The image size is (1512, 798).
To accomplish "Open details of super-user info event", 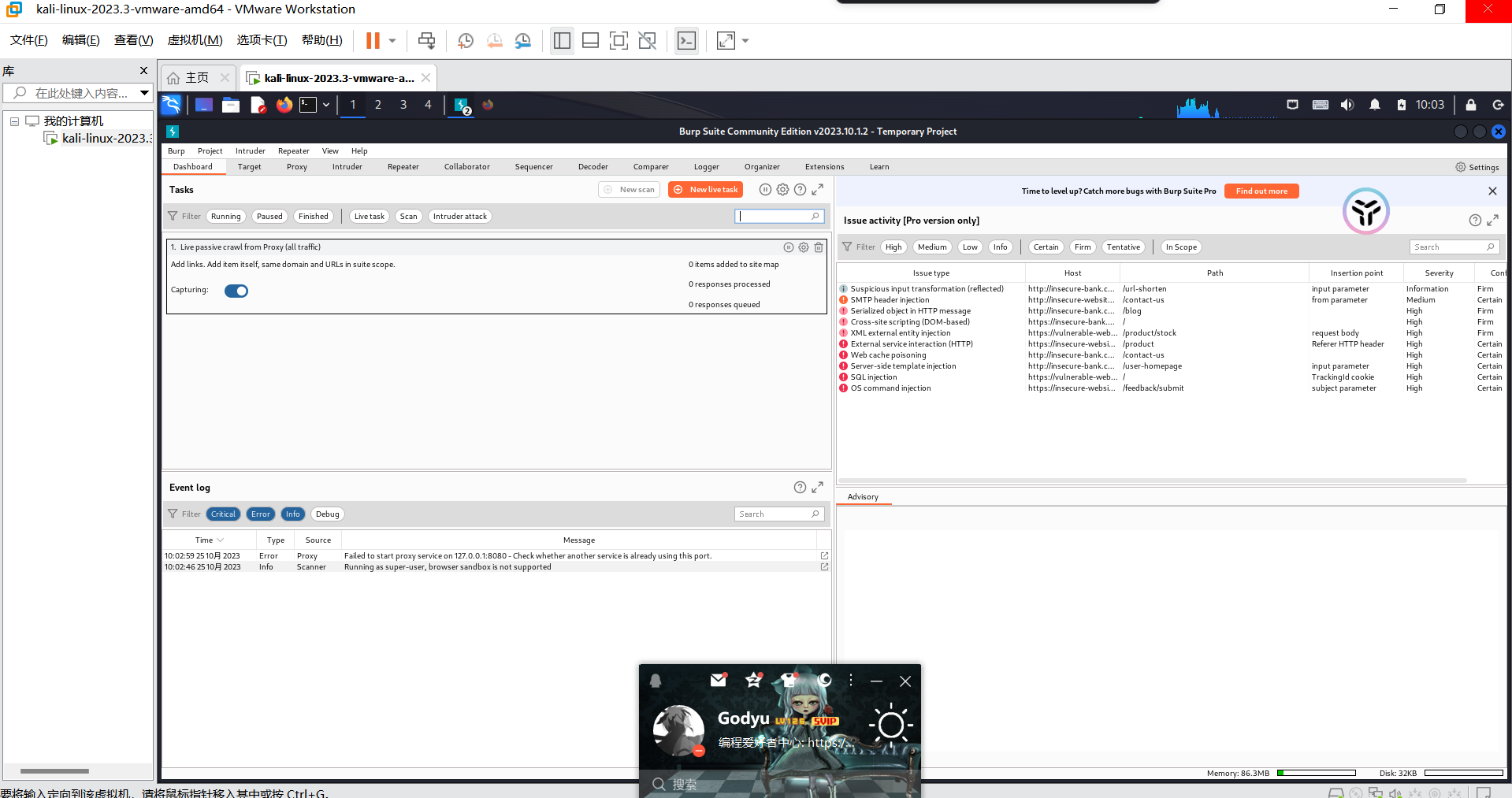I will point(824,567).
